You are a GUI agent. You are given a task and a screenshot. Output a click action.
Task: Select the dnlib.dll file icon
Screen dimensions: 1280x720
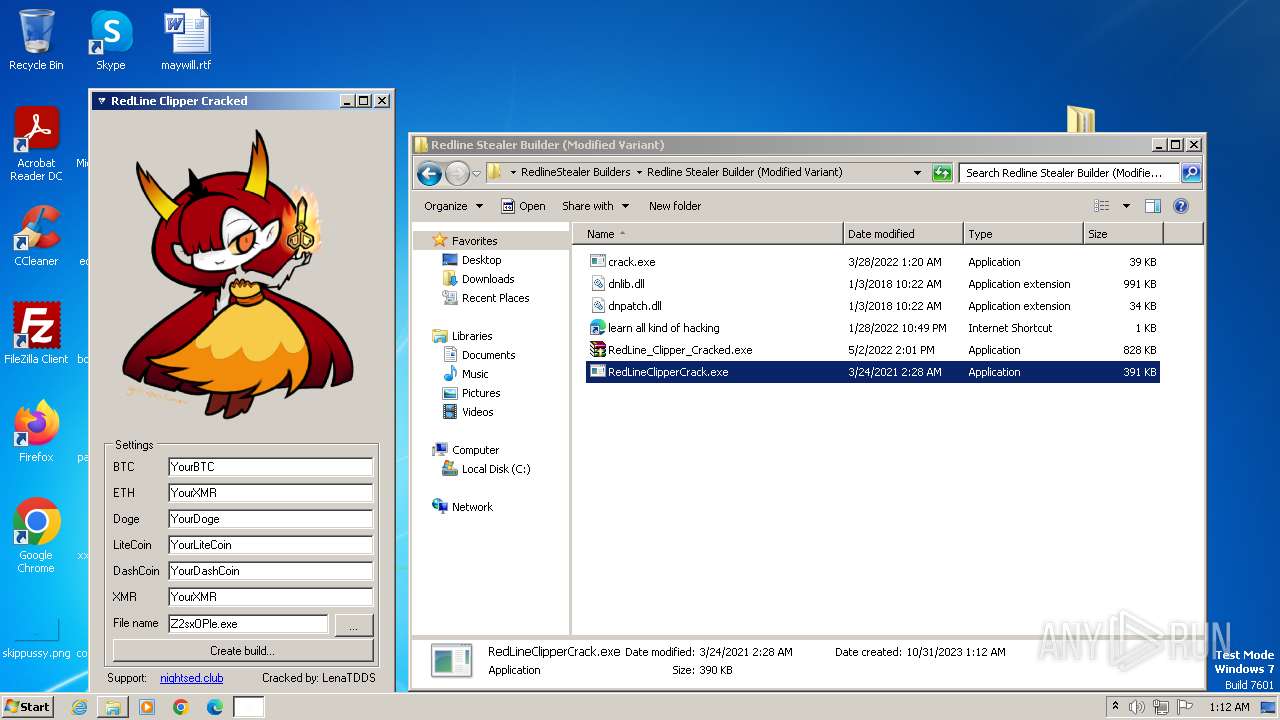pos(597,284)
